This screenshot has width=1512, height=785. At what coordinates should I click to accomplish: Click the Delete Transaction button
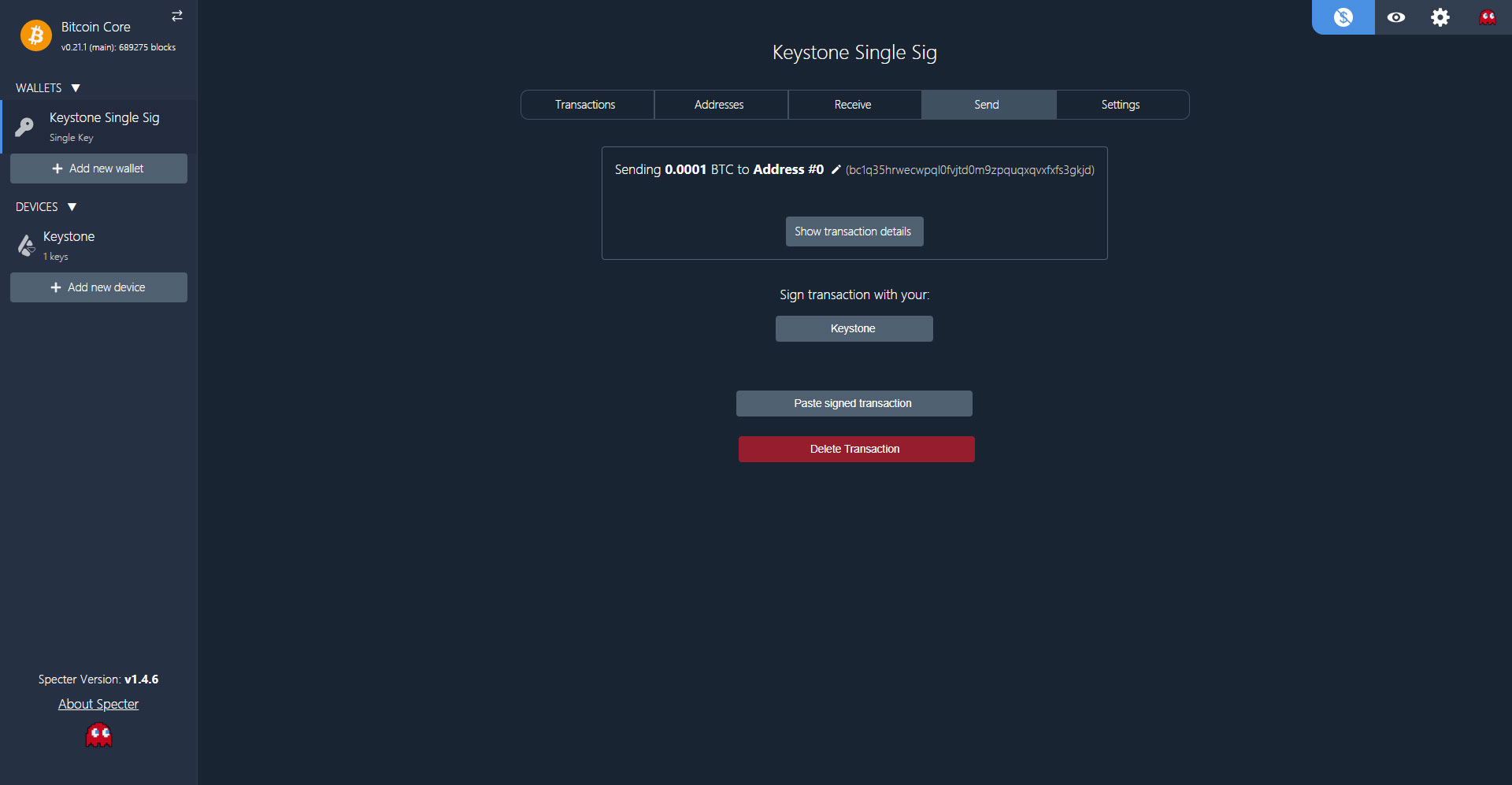pos(855,449)
